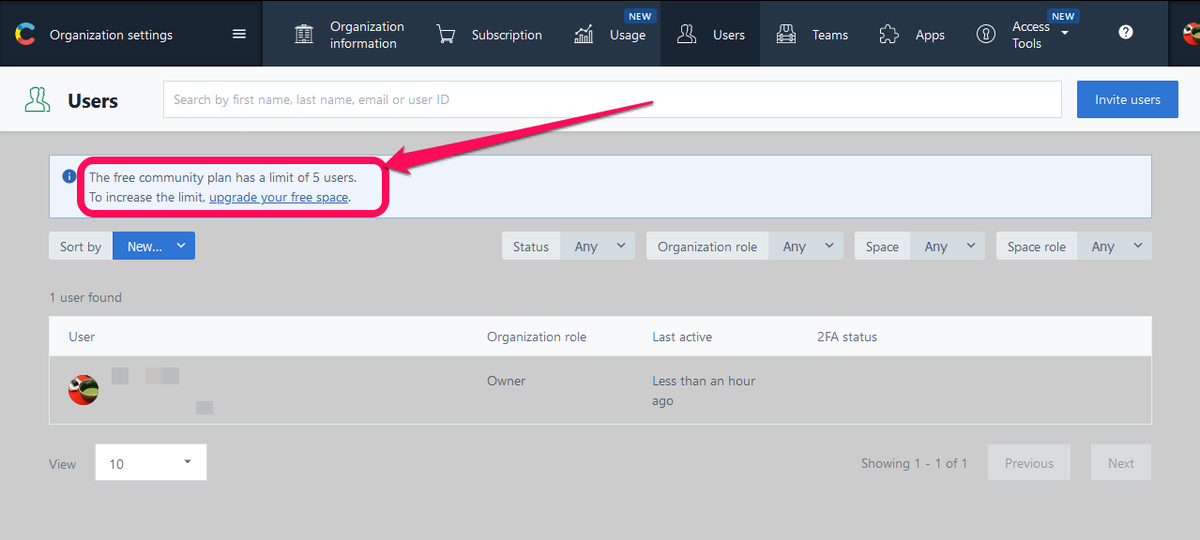The width and height of the screenshot is (1200, 540).
Task: Click the Usage chart icon
Action: [584, 34]
